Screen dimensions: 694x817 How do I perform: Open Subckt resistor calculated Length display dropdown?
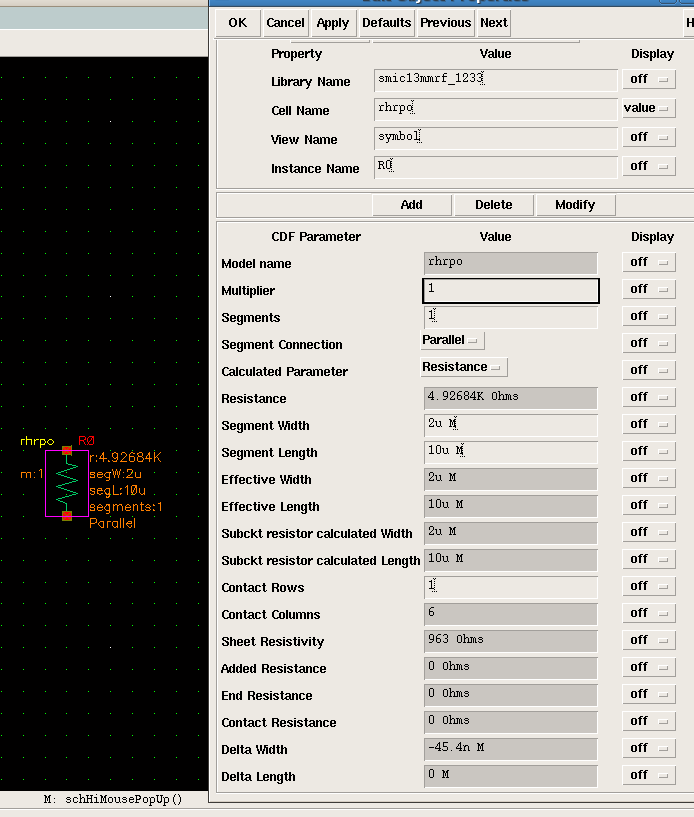[649, 560]
